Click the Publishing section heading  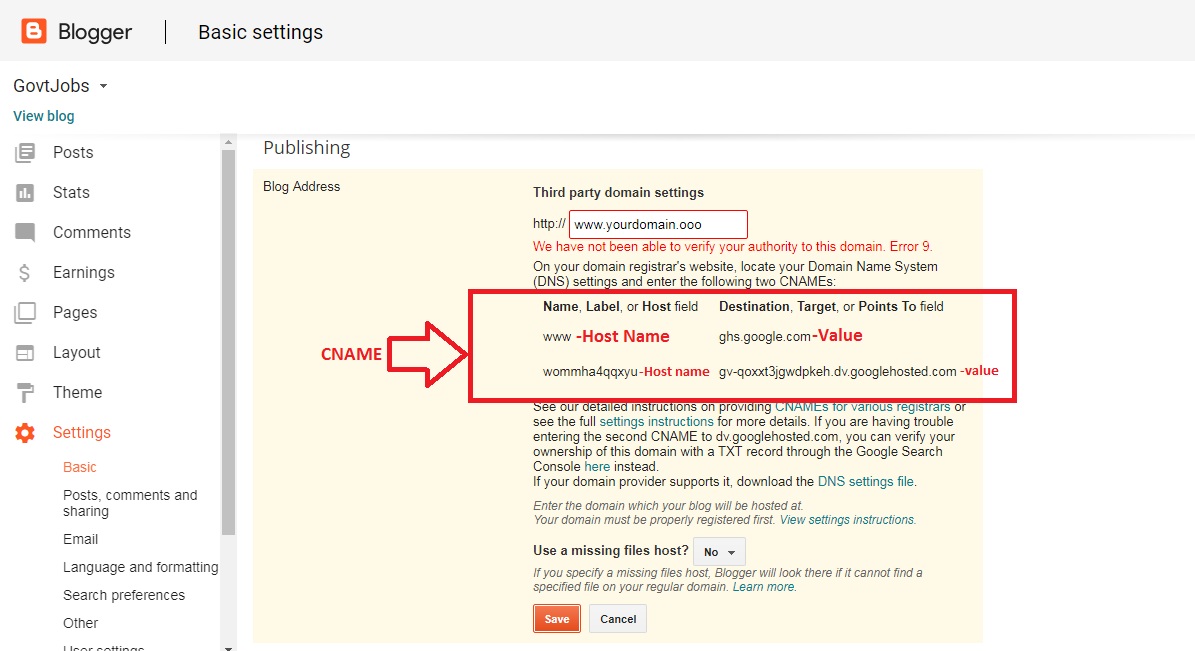pyautogui.click(x=306, y=148)
